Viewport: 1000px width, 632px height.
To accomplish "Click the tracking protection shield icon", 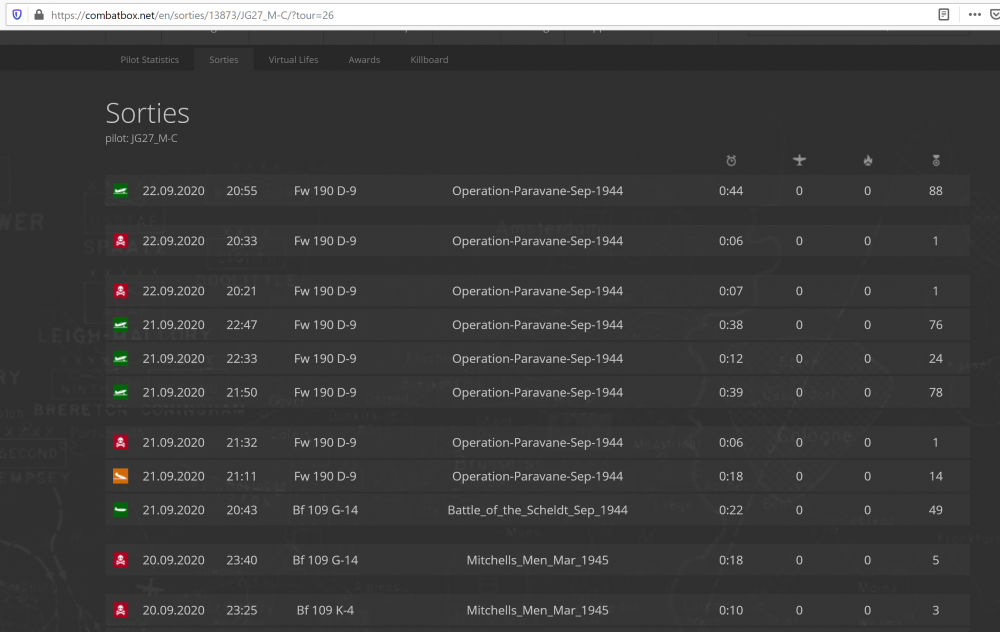I will tap(17, 15).
